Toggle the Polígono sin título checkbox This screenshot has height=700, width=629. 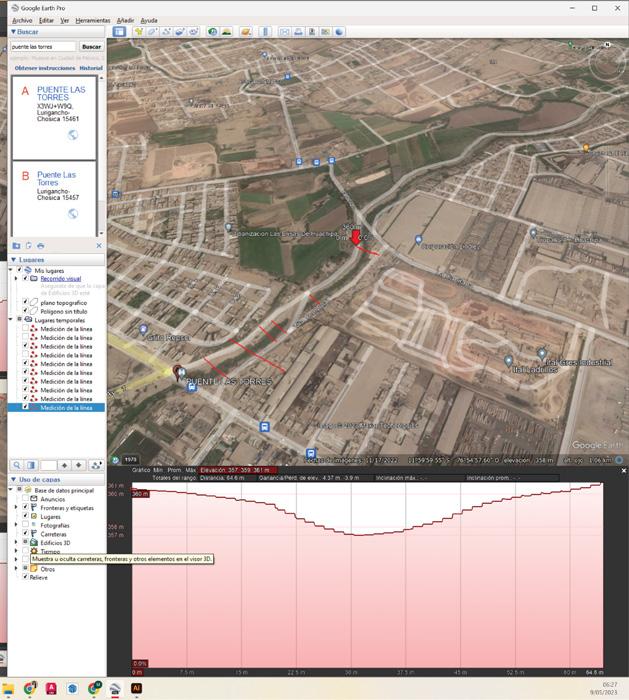tap(25, 311)
